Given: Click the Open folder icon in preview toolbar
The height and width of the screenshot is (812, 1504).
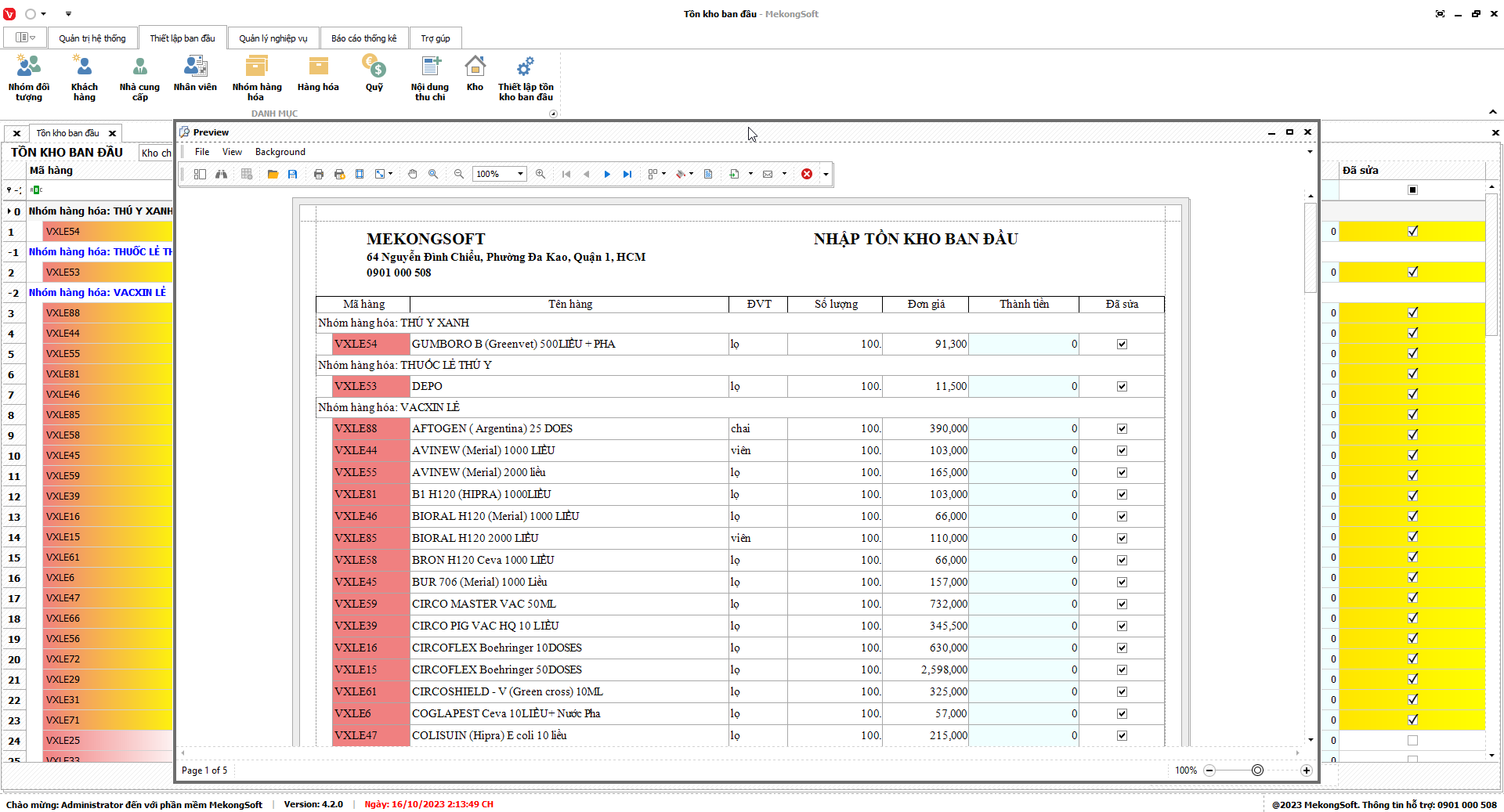Looking at the screenshot, I should [x=273, y=174].
